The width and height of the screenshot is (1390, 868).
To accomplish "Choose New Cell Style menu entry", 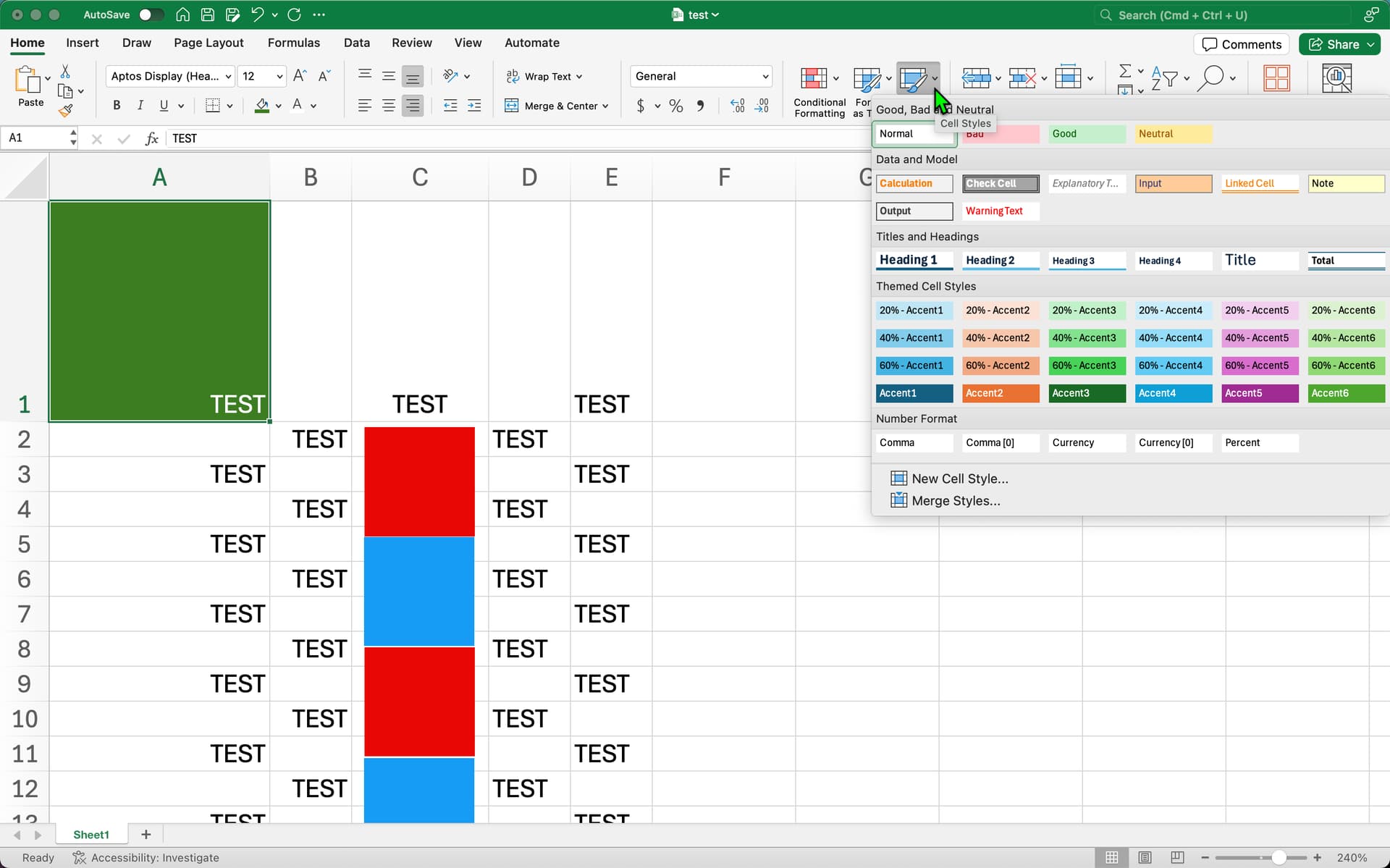I will tap(949, 479).
